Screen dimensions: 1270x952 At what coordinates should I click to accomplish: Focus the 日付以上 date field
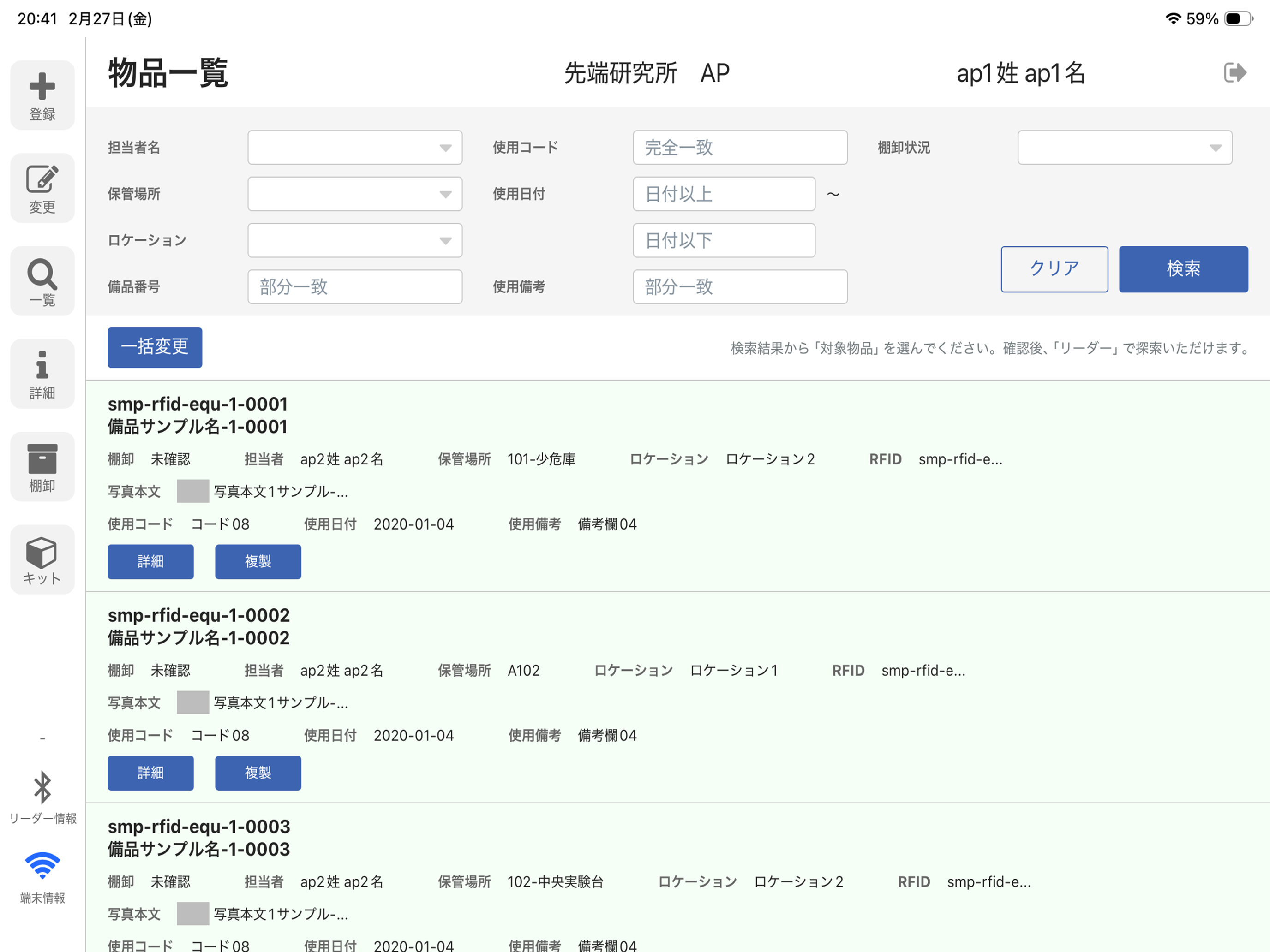coord(724,194)
